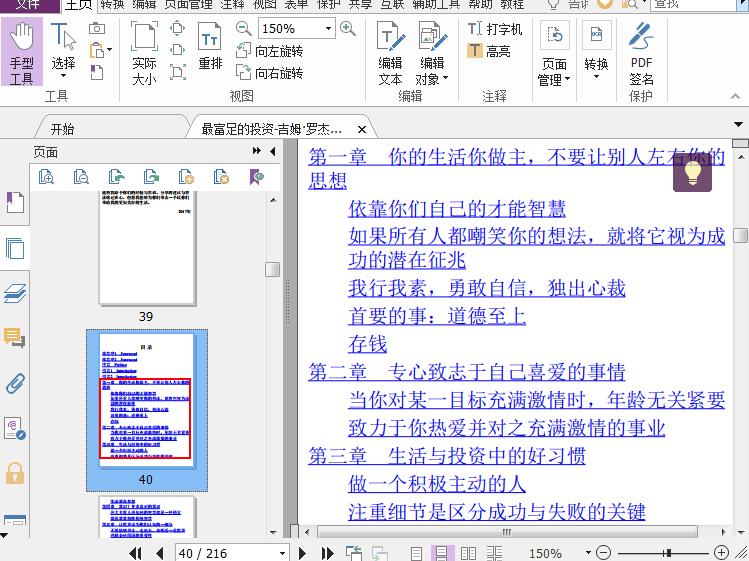This screenshot has width=749, height=561.
Task: Click rotate pages clockwise icon in Pages panel
Action: coord(151,177)
